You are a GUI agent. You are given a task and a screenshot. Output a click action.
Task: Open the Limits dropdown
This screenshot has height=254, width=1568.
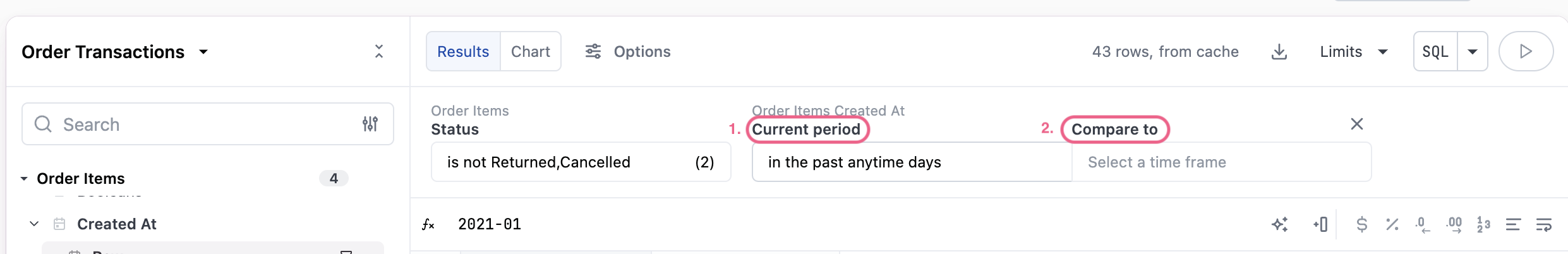click(1353, 52)
